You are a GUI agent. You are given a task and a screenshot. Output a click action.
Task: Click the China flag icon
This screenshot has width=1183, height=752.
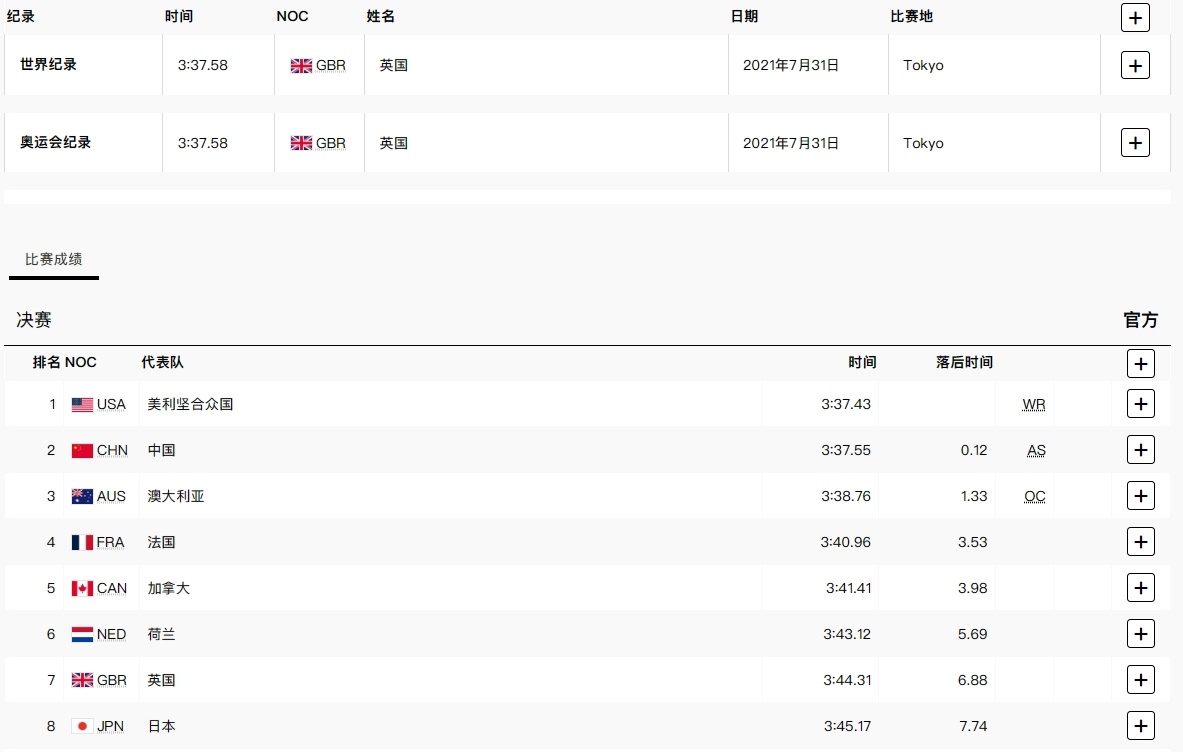coord(82,451)
